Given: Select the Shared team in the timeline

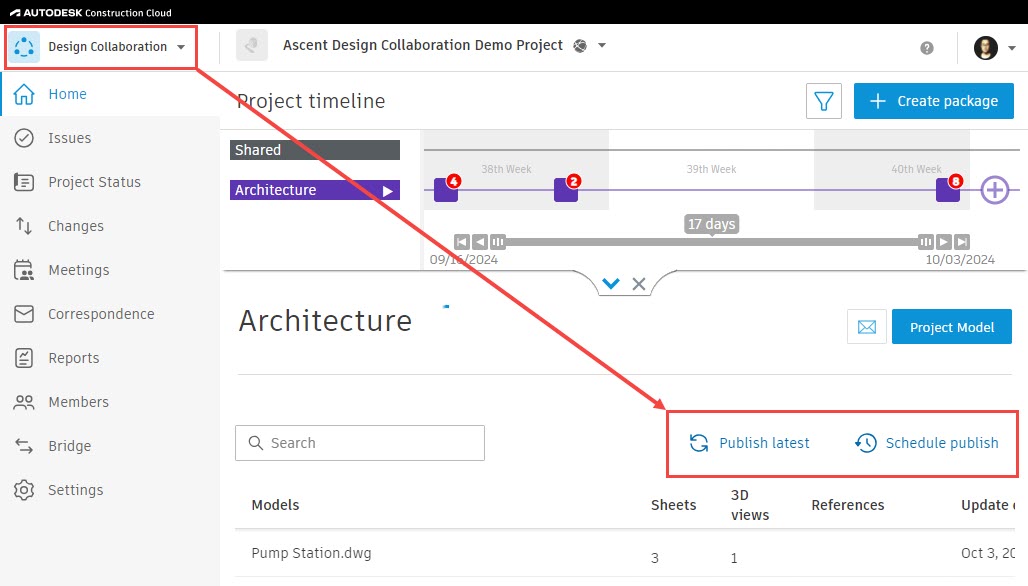Looking at the screenshot, I should pos(315,150).
